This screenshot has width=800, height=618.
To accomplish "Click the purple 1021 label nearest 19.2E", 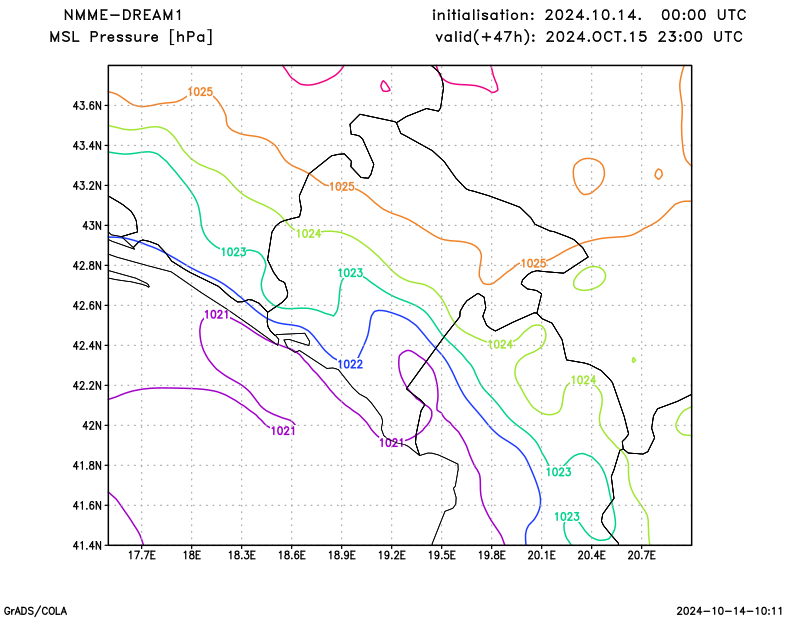I will click(392, 443).
